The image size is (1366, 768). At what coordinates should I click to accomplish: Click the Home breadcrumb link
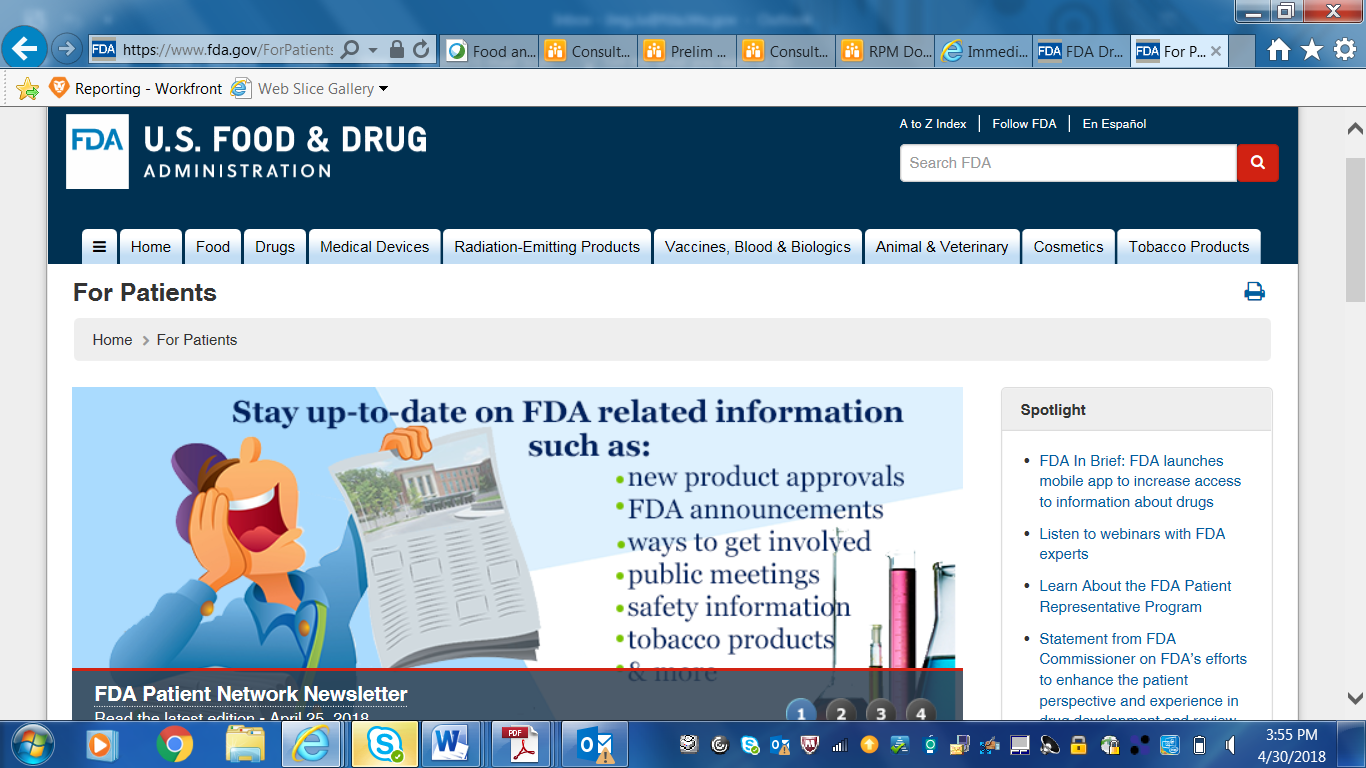tap(112, 340)
